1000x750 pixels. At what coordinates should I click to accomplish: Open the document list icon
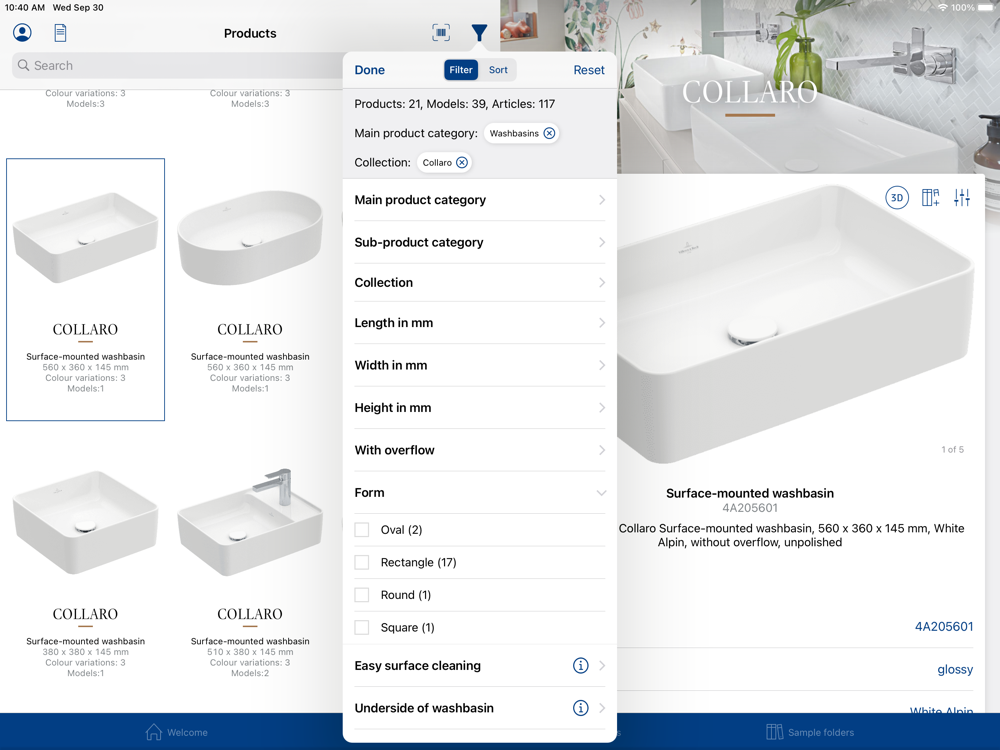point(60,33)
